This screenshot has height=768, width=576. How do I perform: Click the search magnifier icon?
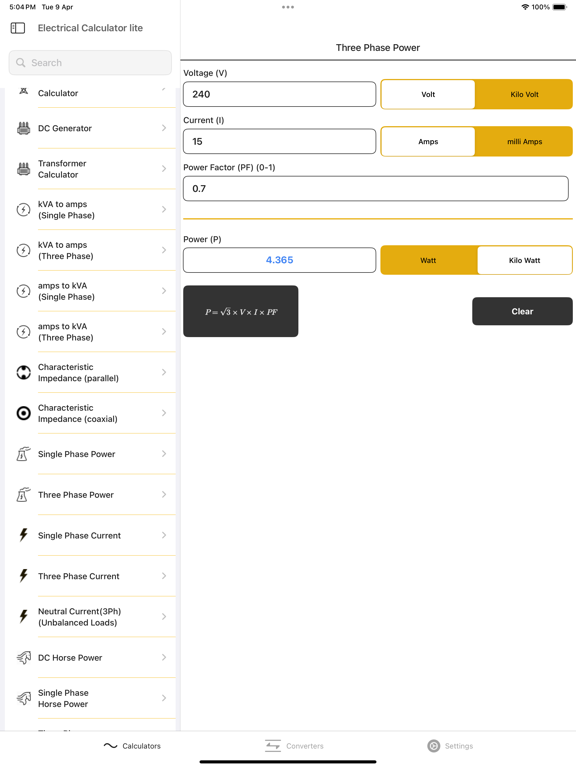click(x=21, y=63)
